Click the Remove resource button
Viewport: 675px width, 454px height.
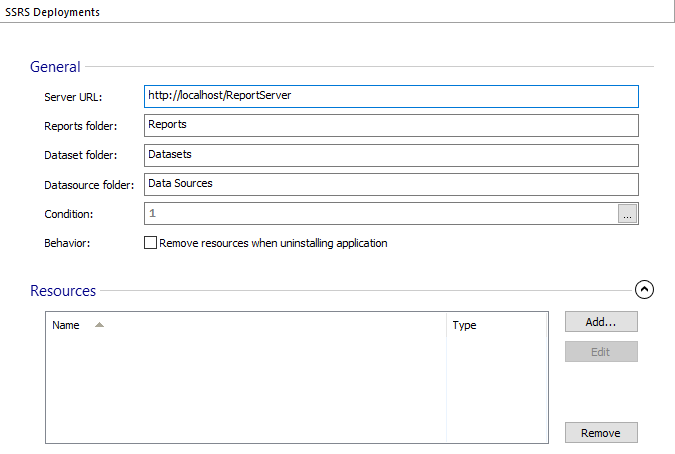click(601, 433)
